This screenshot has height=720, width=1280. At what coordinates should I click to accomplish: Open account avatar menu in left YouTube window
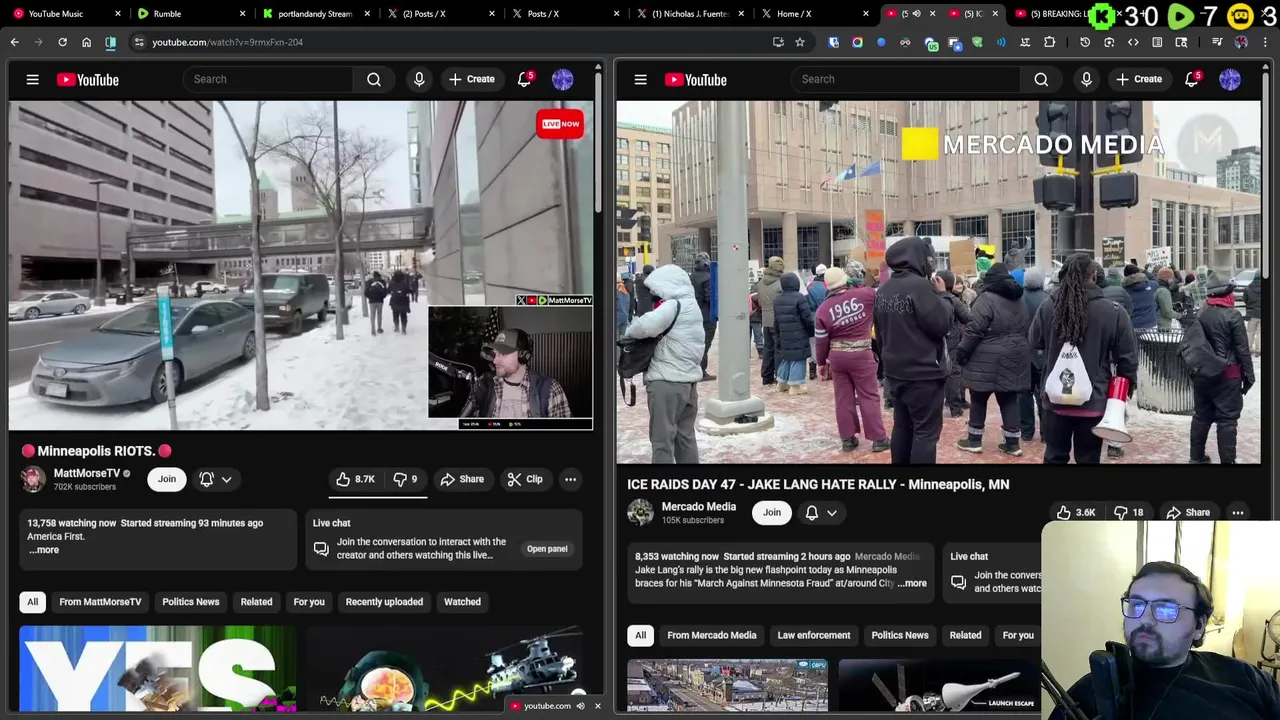pyautogui.click(x=563, y=79)
